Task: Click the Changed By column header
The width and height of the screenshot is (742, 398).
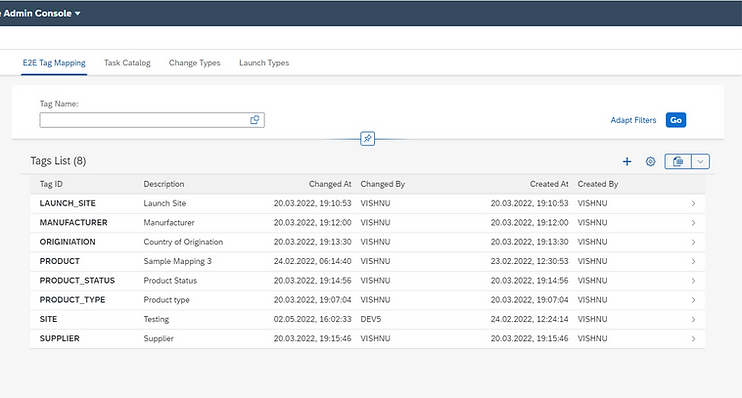Action: click(x=383, y=184)
